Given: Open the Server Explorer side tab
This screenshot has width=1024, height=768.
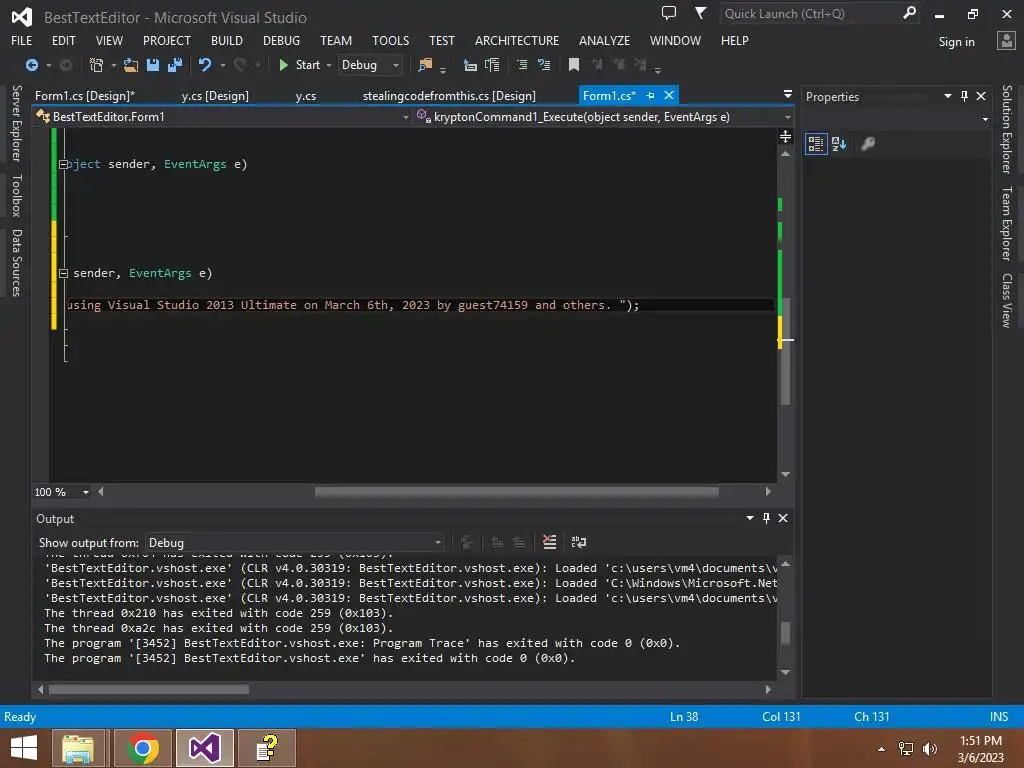Looking at the screenshot, I should click(x=17, y=123).
